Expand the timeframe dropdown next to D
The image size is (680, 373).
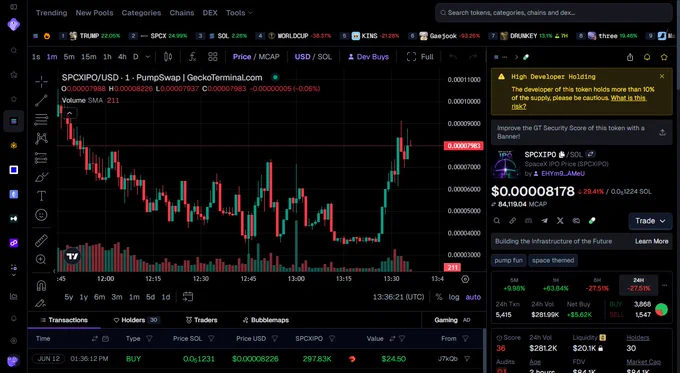pos(147,57)
